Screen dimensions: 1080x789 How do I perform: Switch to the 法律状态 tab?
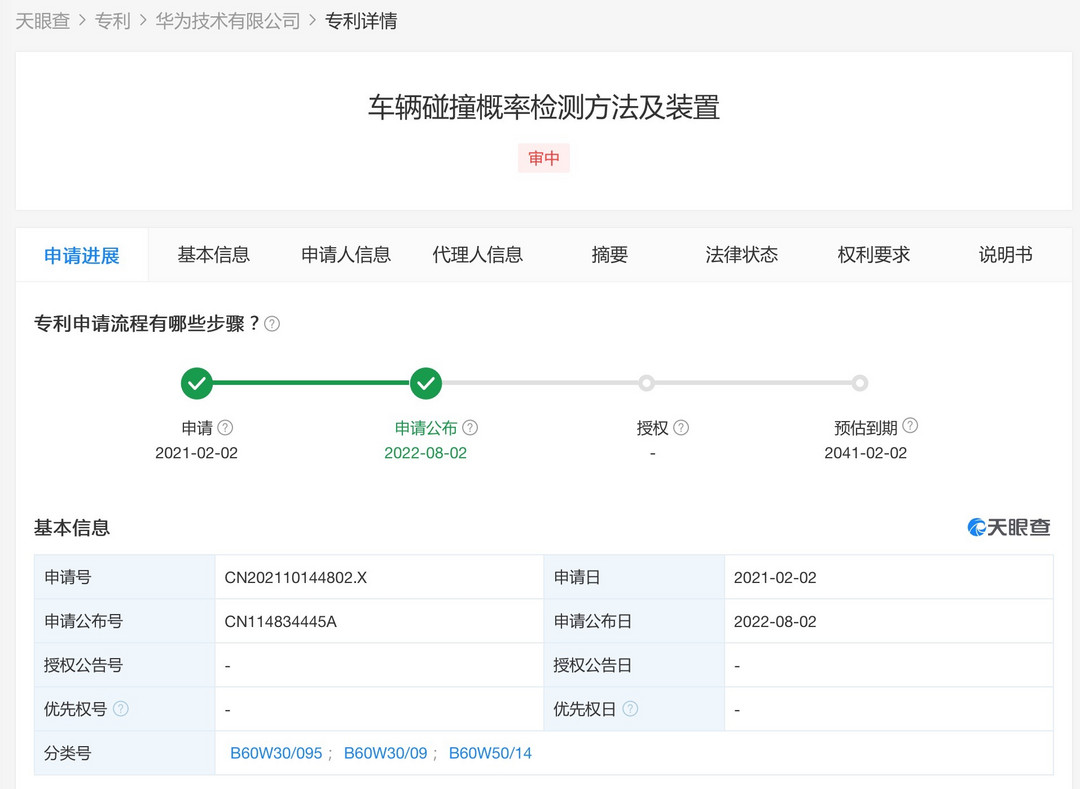tap(742, 254)
